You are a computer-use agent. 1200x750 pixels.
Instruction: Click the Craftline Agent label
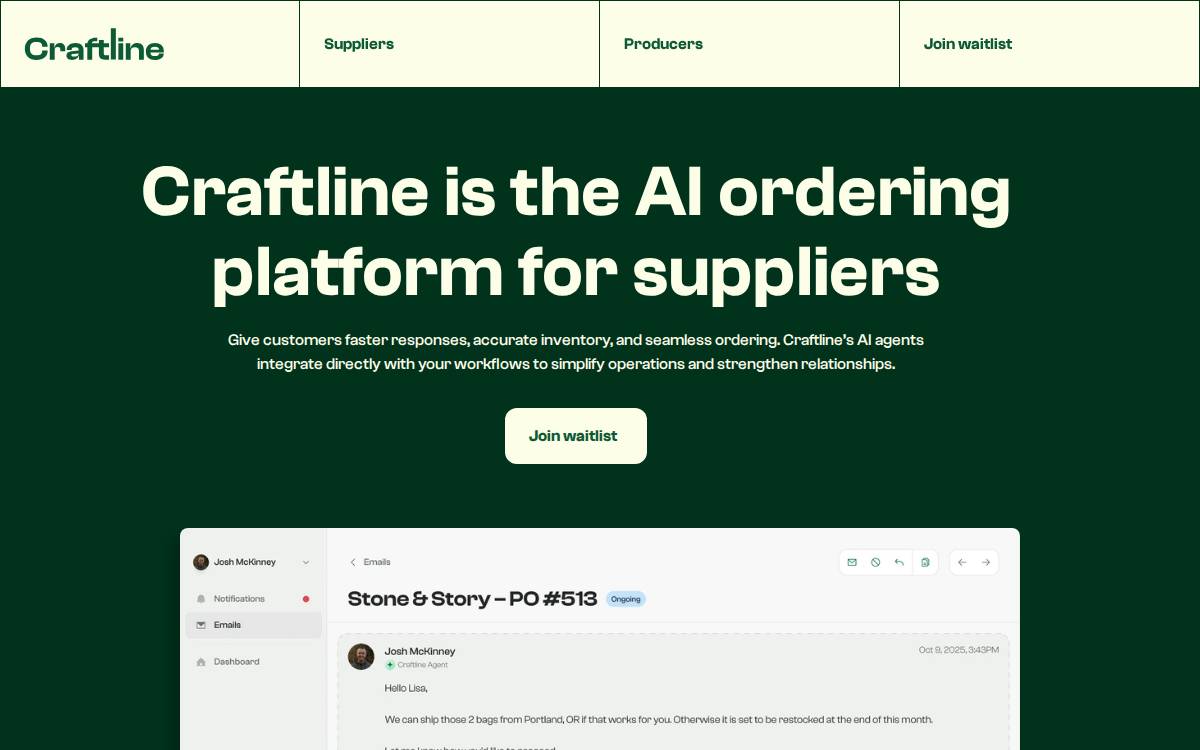[x=423, y=665]
